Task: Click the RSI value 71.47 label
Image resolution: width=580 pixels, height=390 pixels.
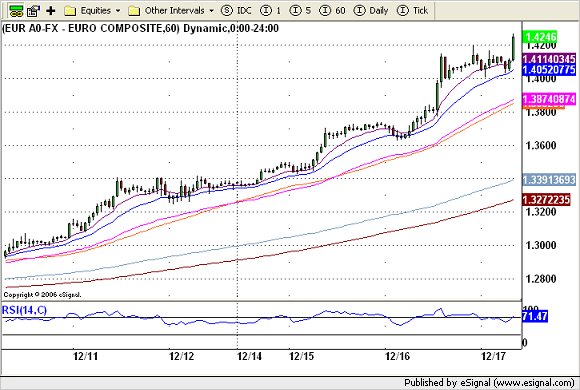Action: 535,316
